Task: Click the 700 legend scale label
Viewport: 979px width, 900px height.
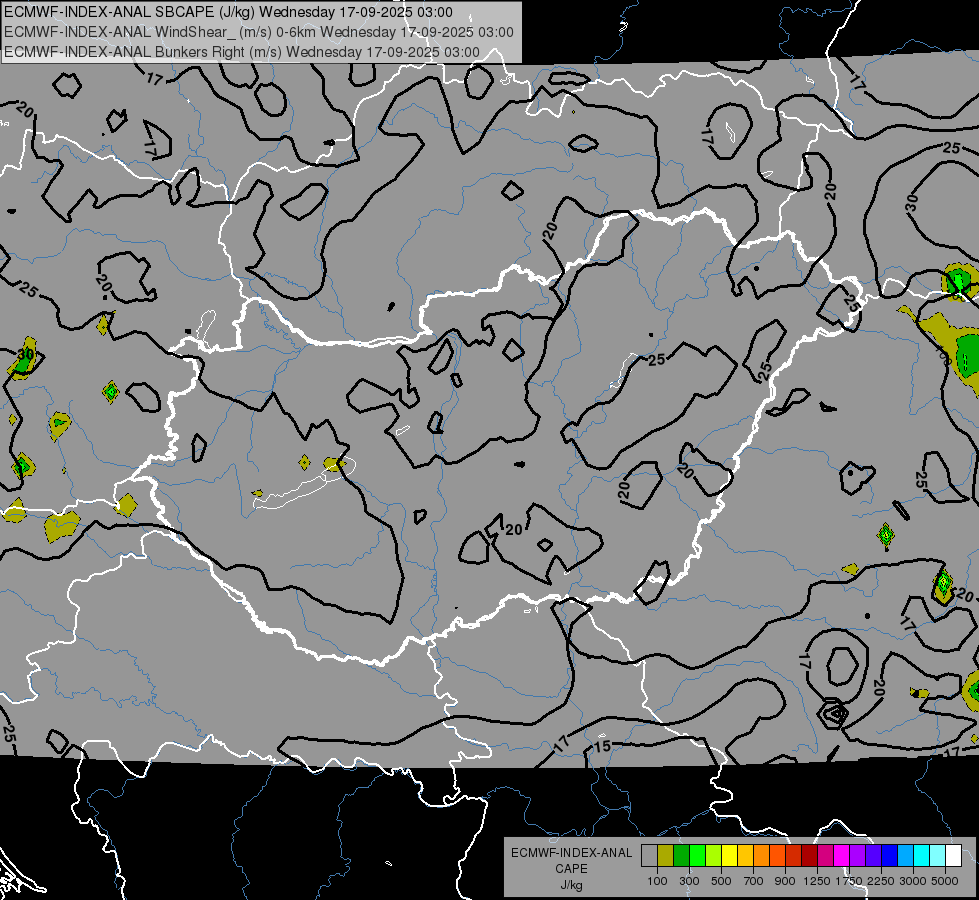Action: point(754,881)
